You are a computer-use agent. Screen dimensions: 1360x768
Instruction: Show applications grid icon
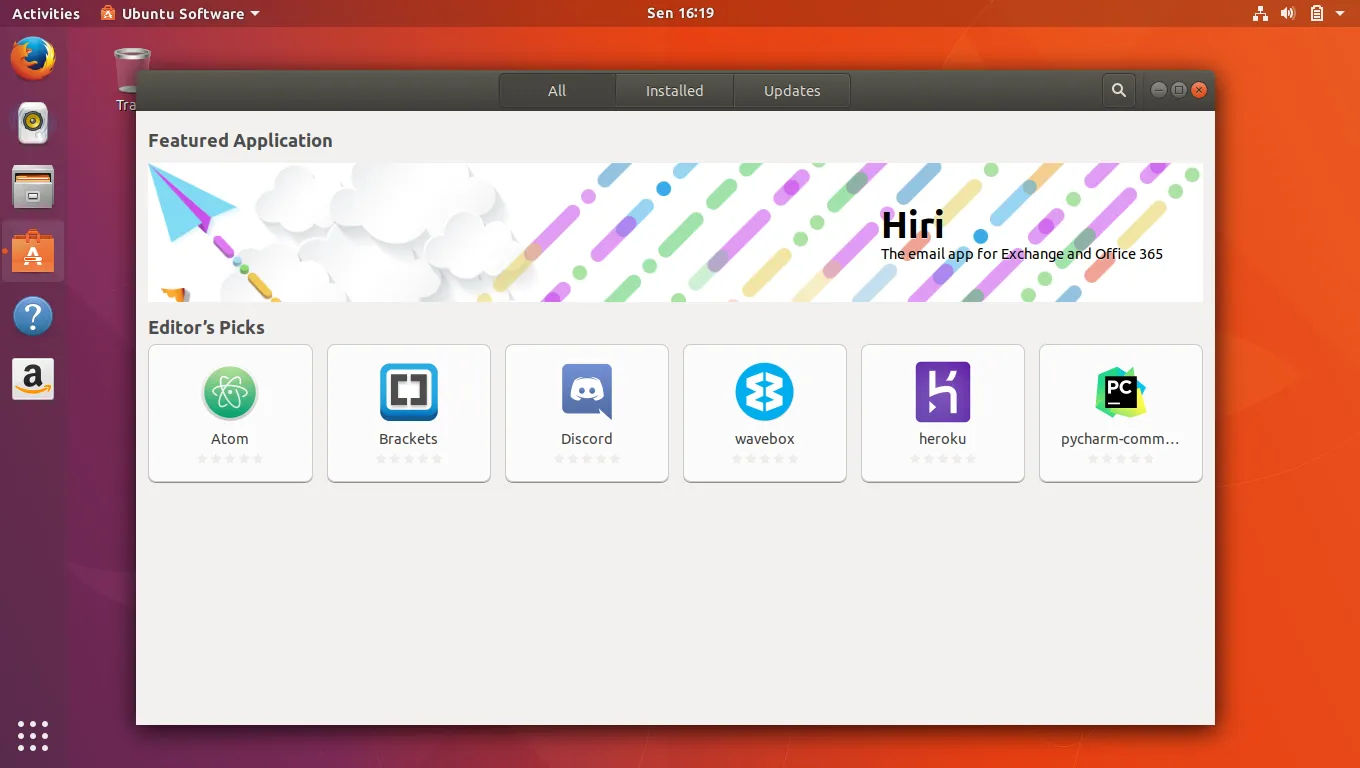pos(33,735)
